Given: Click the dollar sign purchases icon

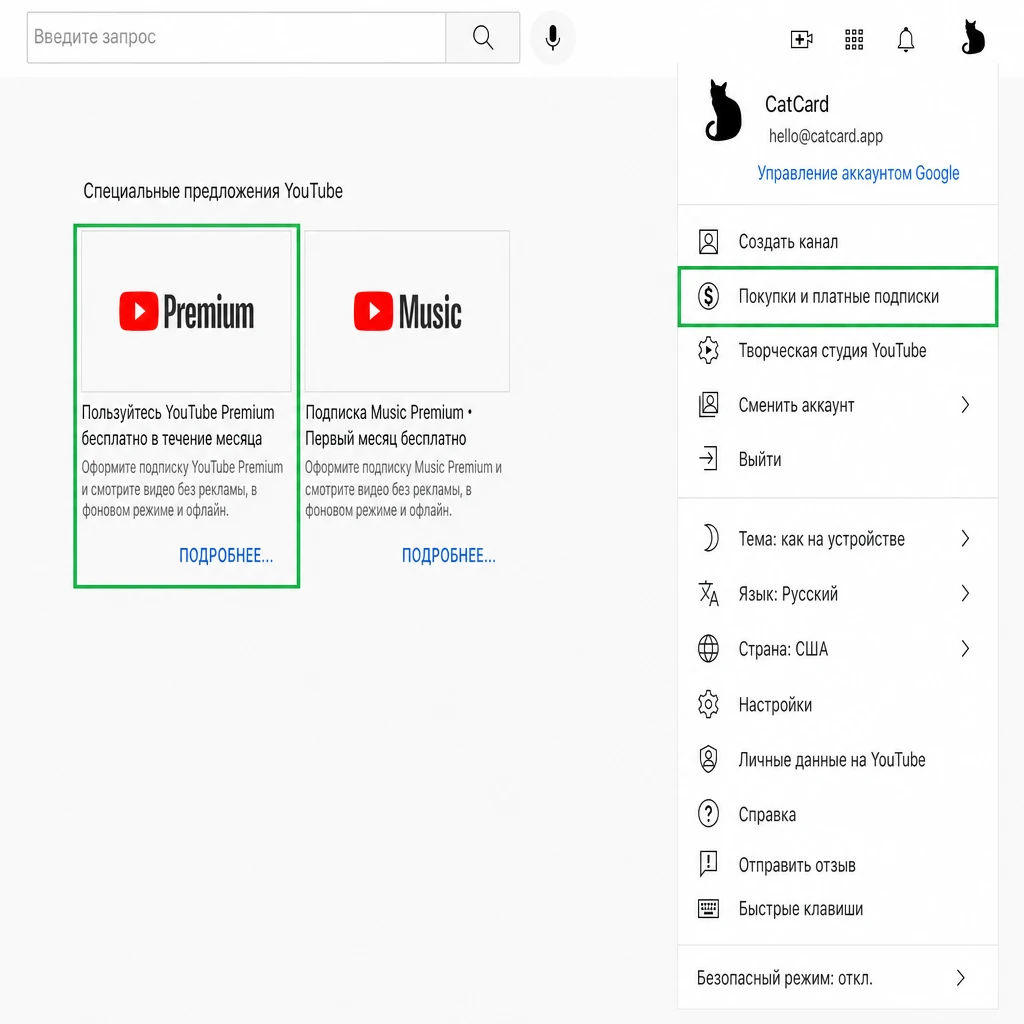Looking at the screenshot, I should pos(709,296).
